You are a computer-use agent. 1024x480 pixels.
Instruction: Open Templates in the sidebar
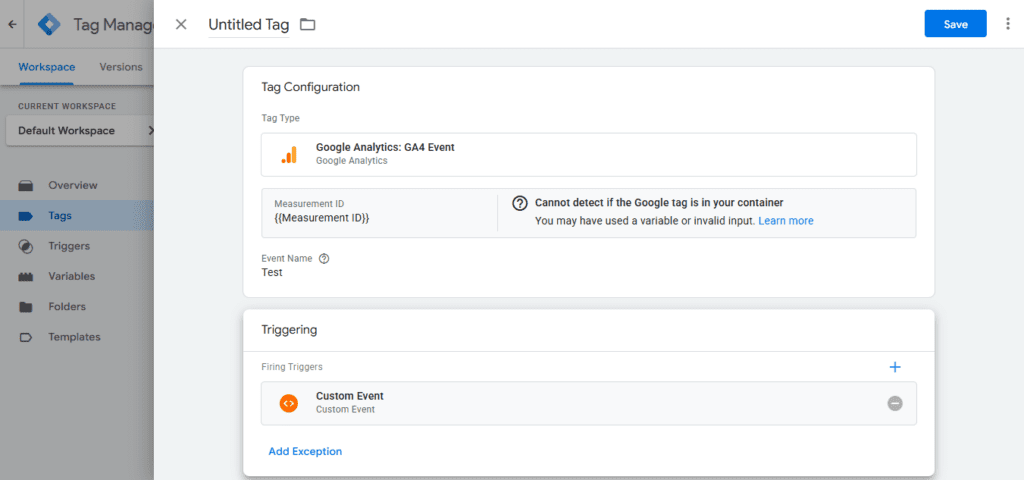pos(74,337)
